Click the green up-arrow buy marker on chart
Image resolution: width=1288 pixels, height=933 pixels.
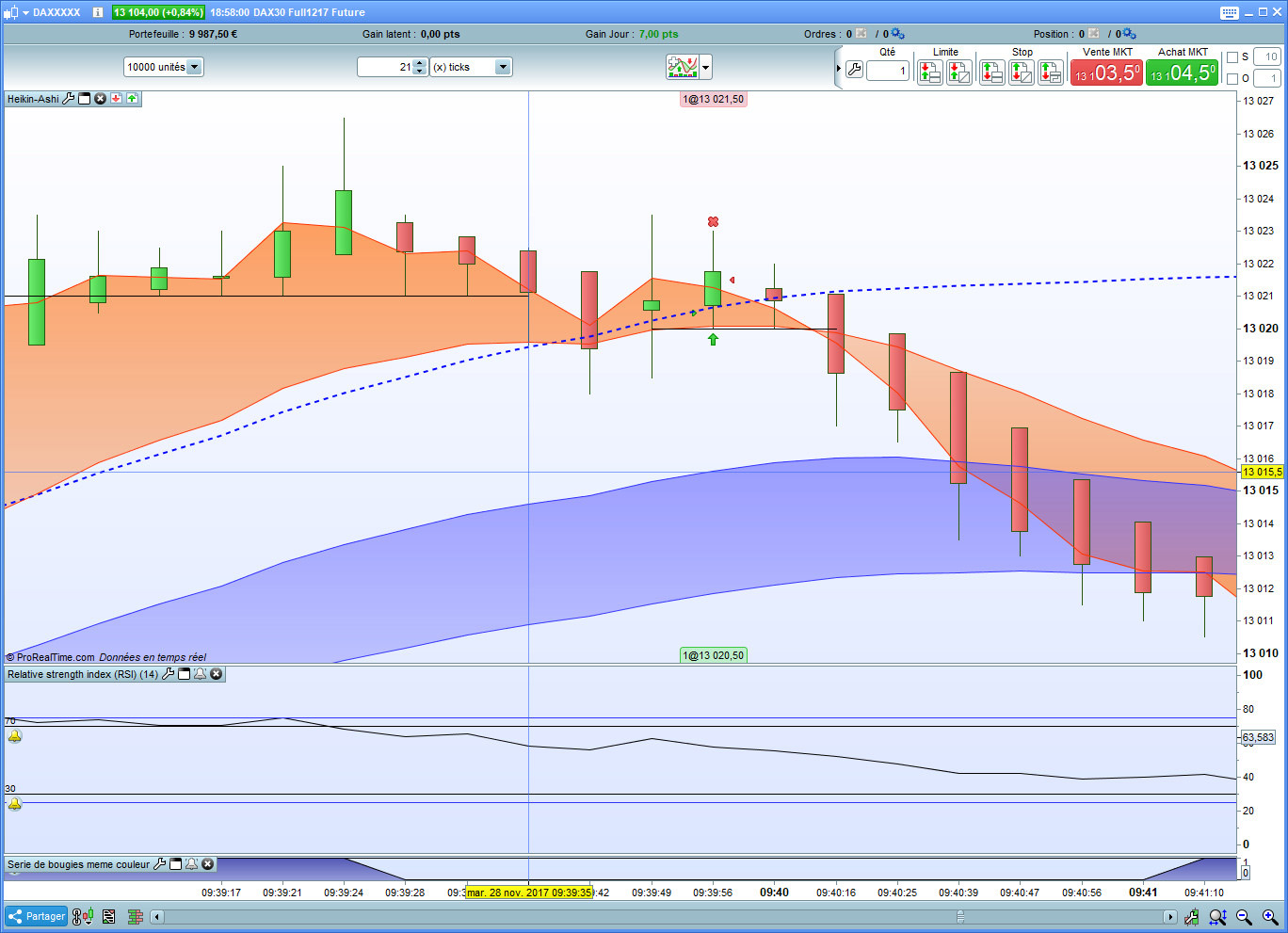point(713,339)
